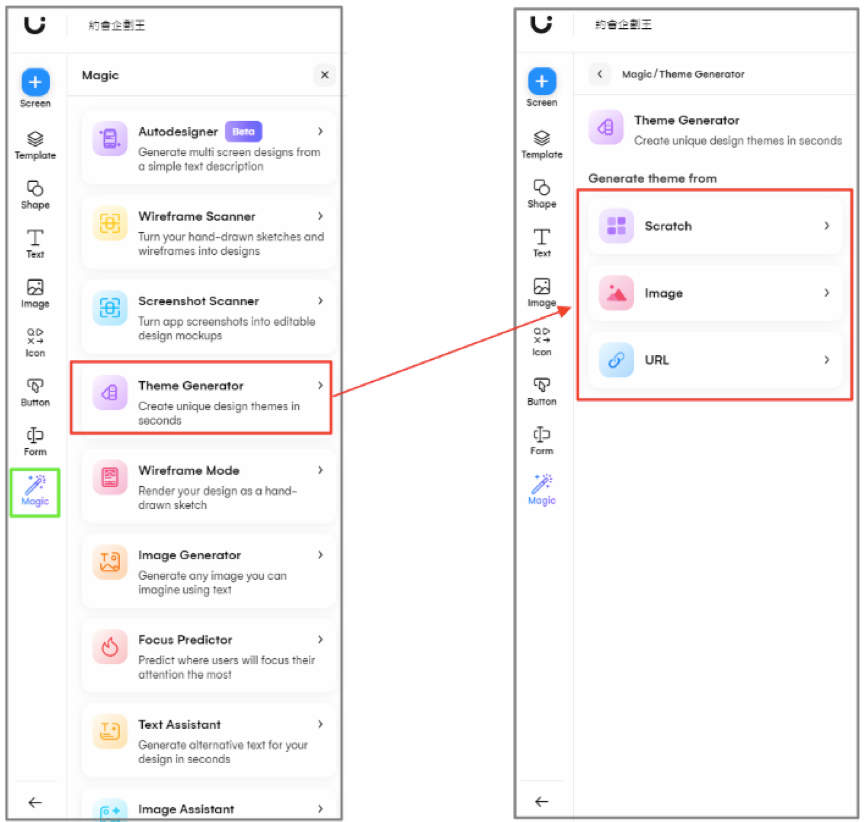Select Button tool in right panel

[542, 391]
